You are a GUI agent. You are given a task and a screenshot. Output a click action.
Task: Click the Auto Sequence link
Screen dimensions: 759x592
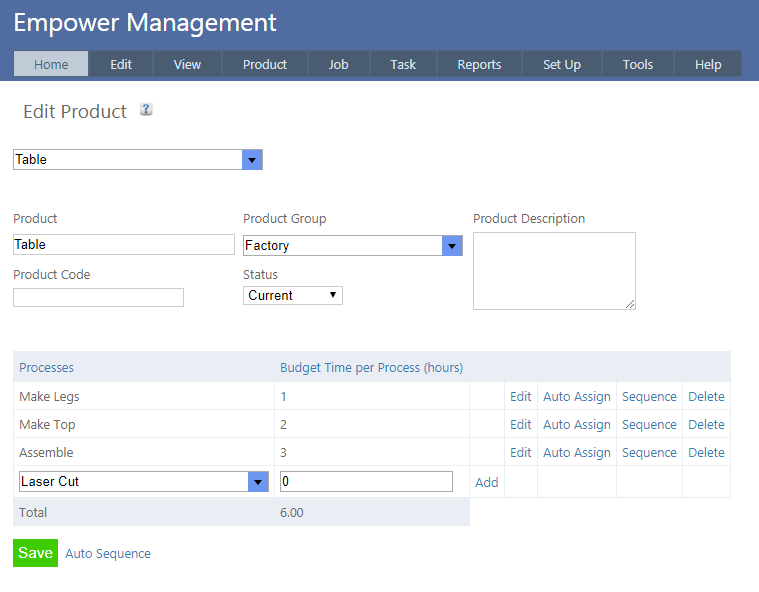pos(108,554)
